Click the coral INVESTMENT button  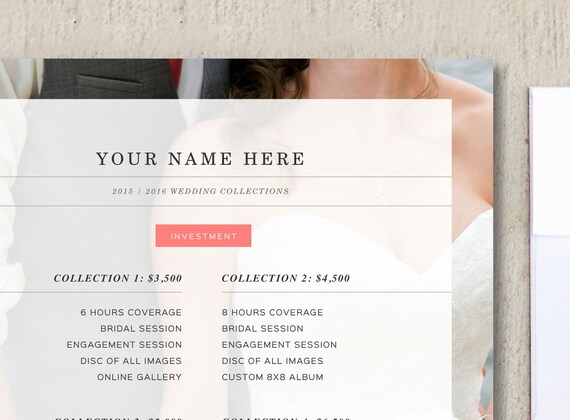pyautogui.click(x=203, y=236)
